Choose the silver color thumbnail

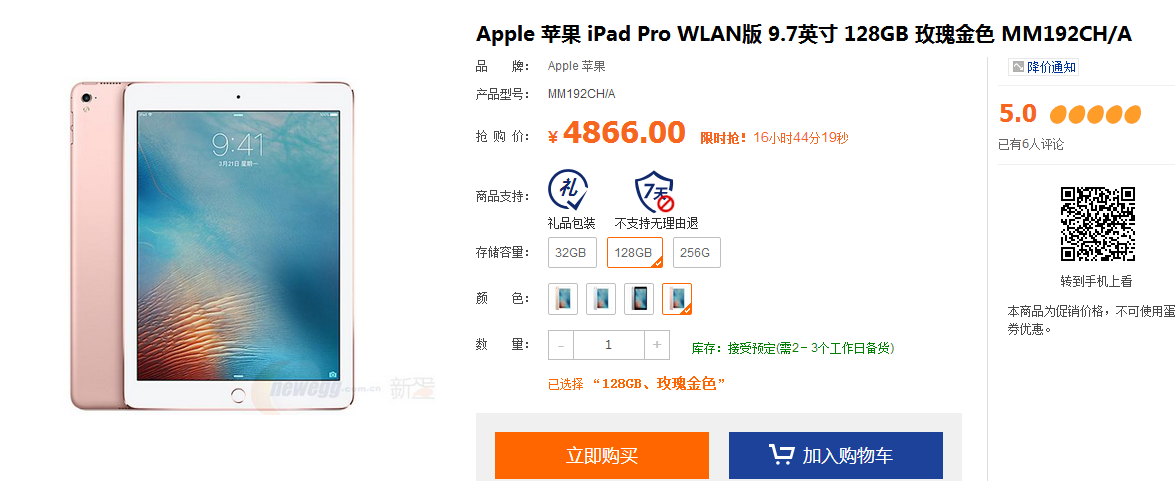601,299
